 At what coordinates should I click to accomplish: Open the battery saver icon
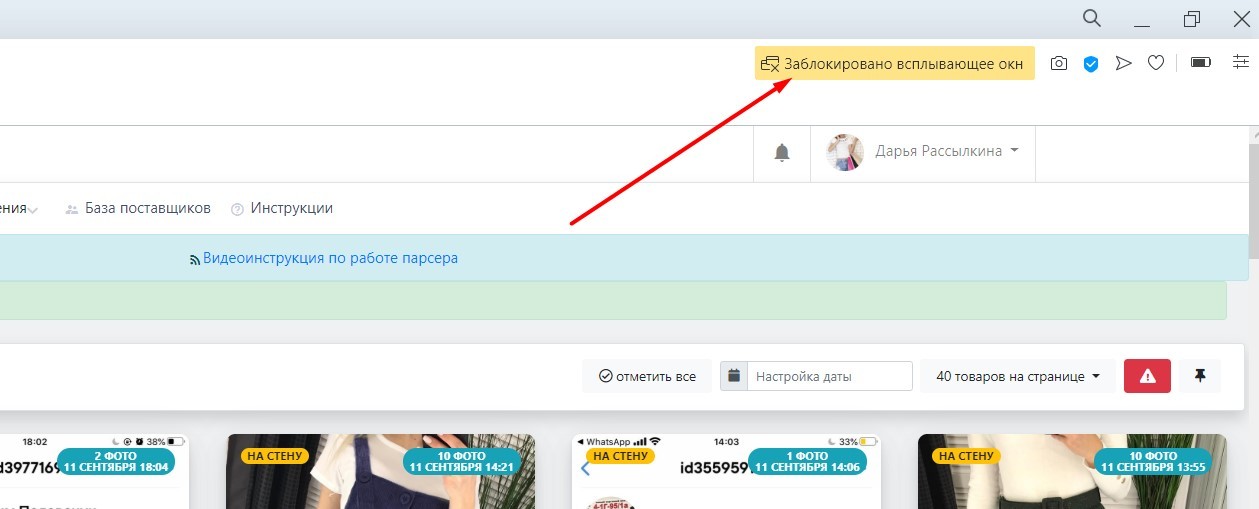[1201, 63]
